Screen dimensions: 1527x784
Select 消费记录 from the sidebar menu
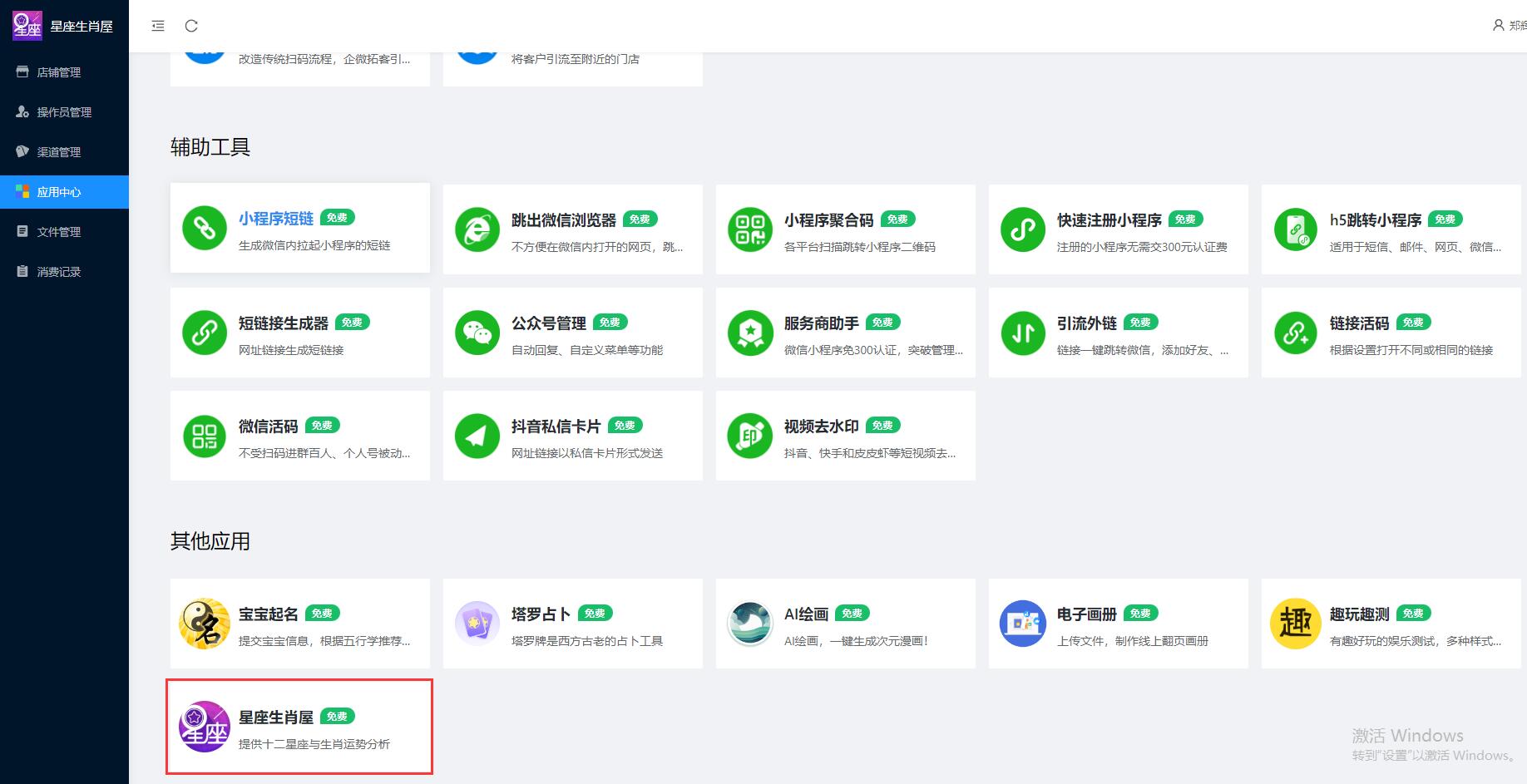point(58,271)
